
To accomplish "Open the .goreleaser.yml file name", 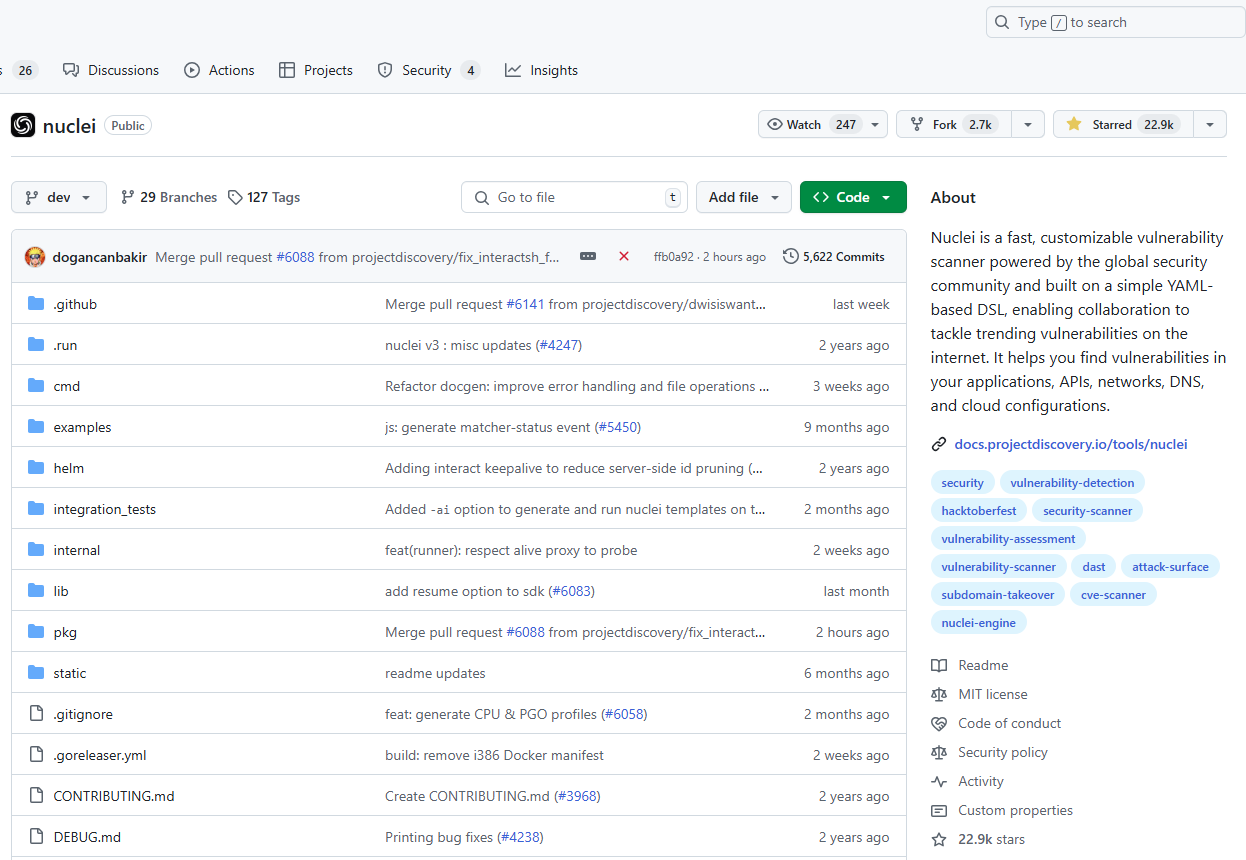I will [x=100, y=755].
